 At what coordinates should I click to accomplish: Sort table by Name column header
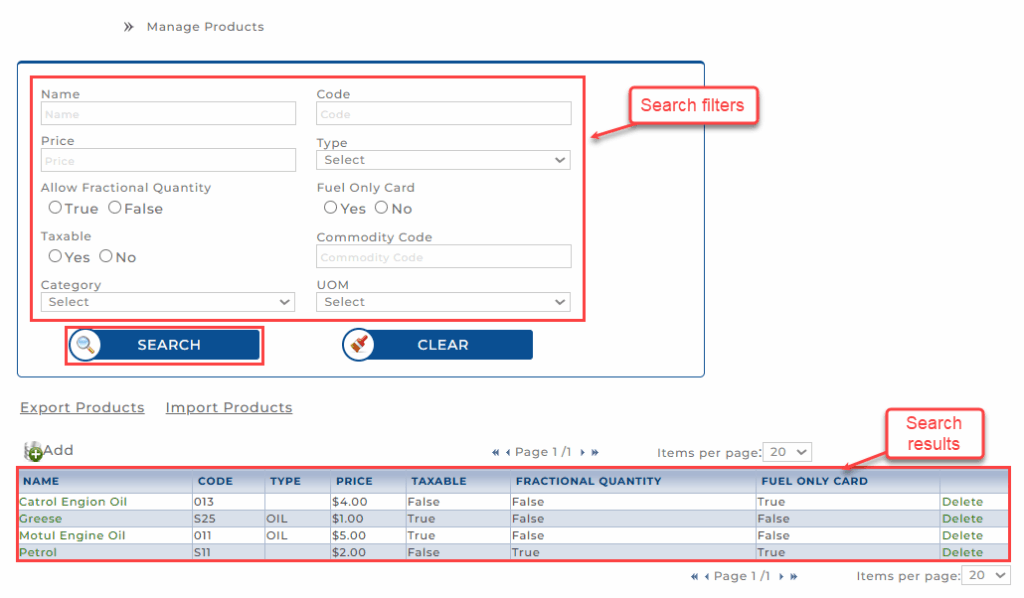[x=41, y=481]
